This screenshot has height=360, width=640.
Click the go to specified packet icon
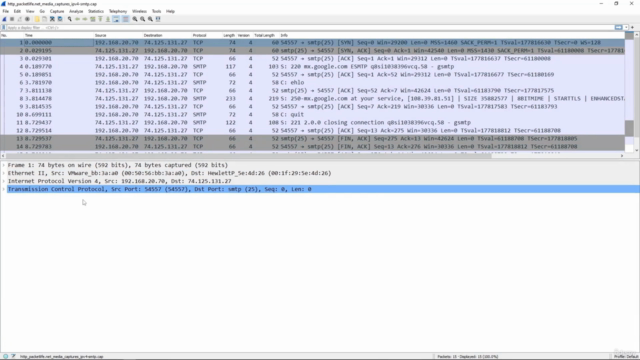pos(93,19)
